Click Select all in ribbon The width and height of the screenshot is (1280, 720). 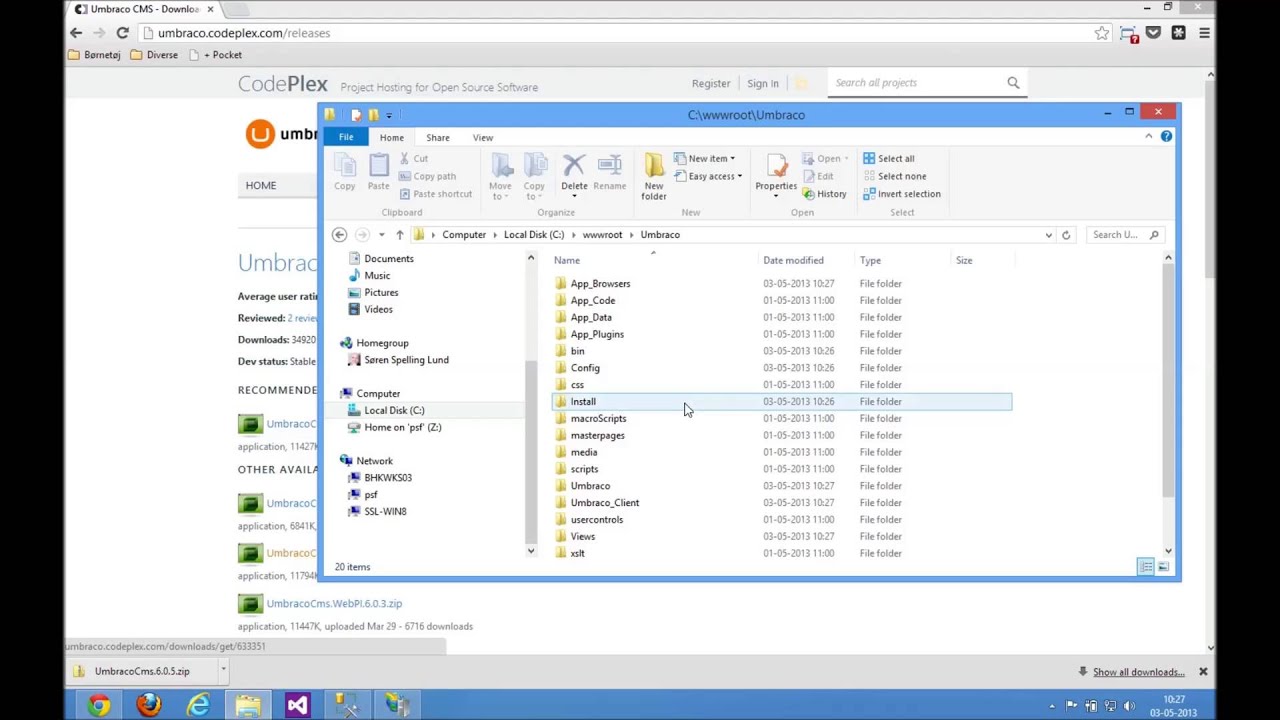[888, 158]
